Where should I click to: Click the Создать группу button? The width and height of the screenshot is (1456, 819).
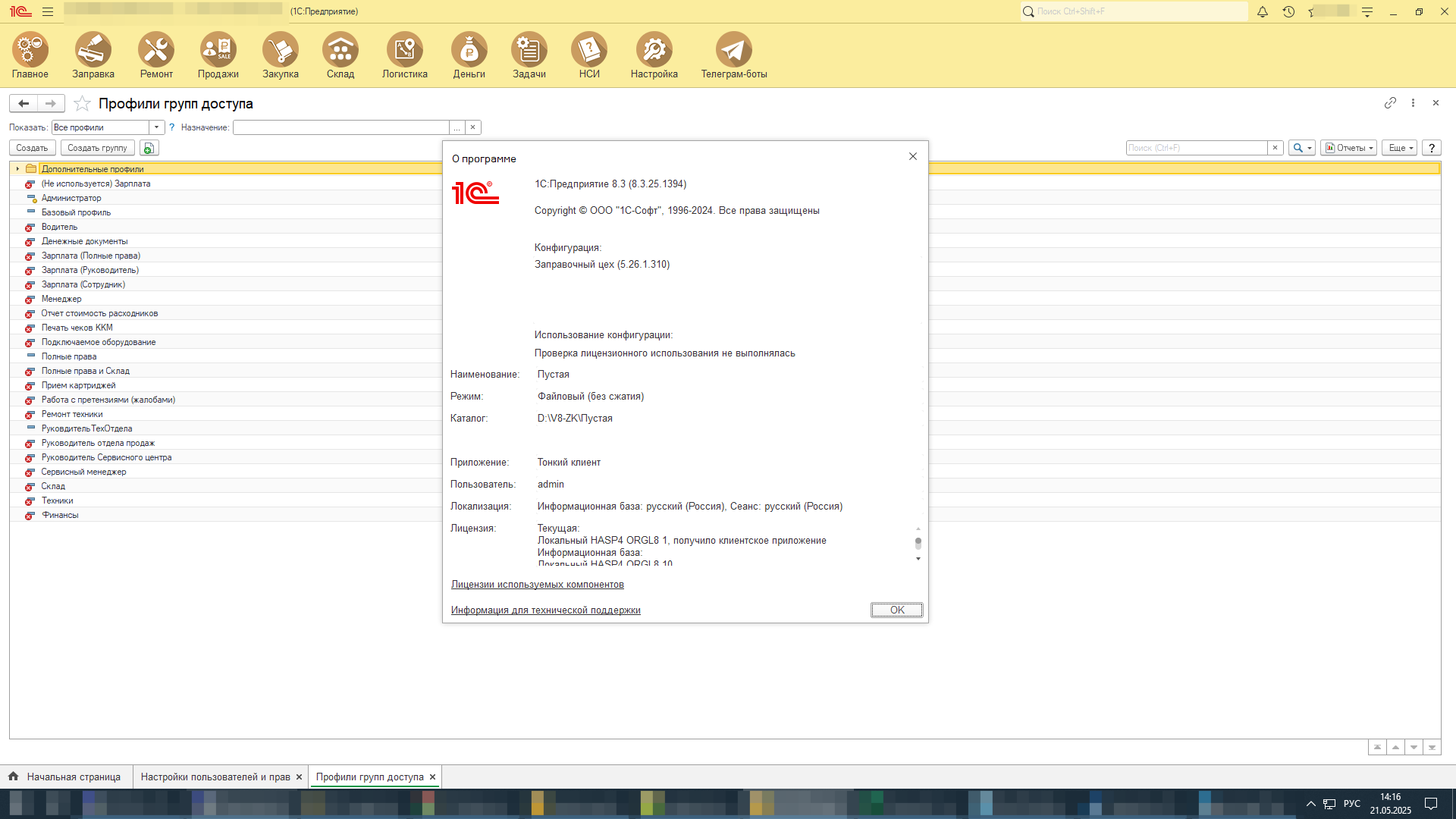97,148
